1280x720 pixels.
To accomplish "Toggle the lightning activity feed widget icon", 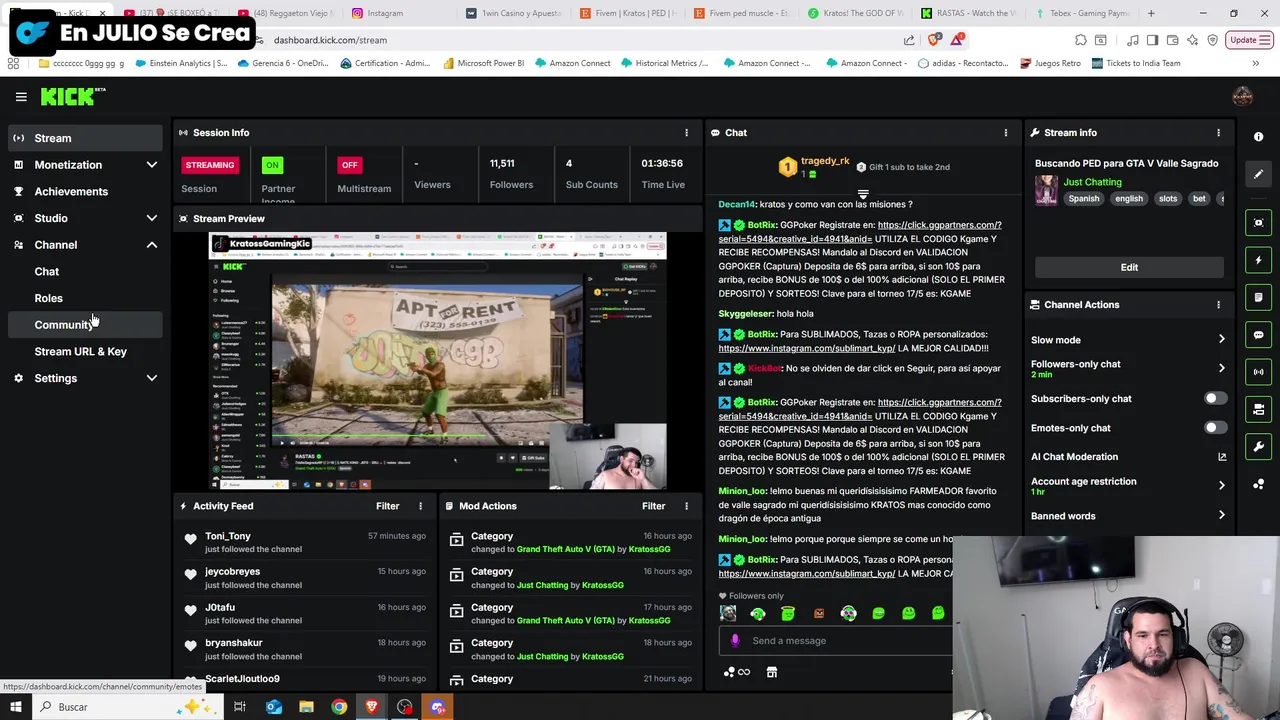I will coord(1259,260).
